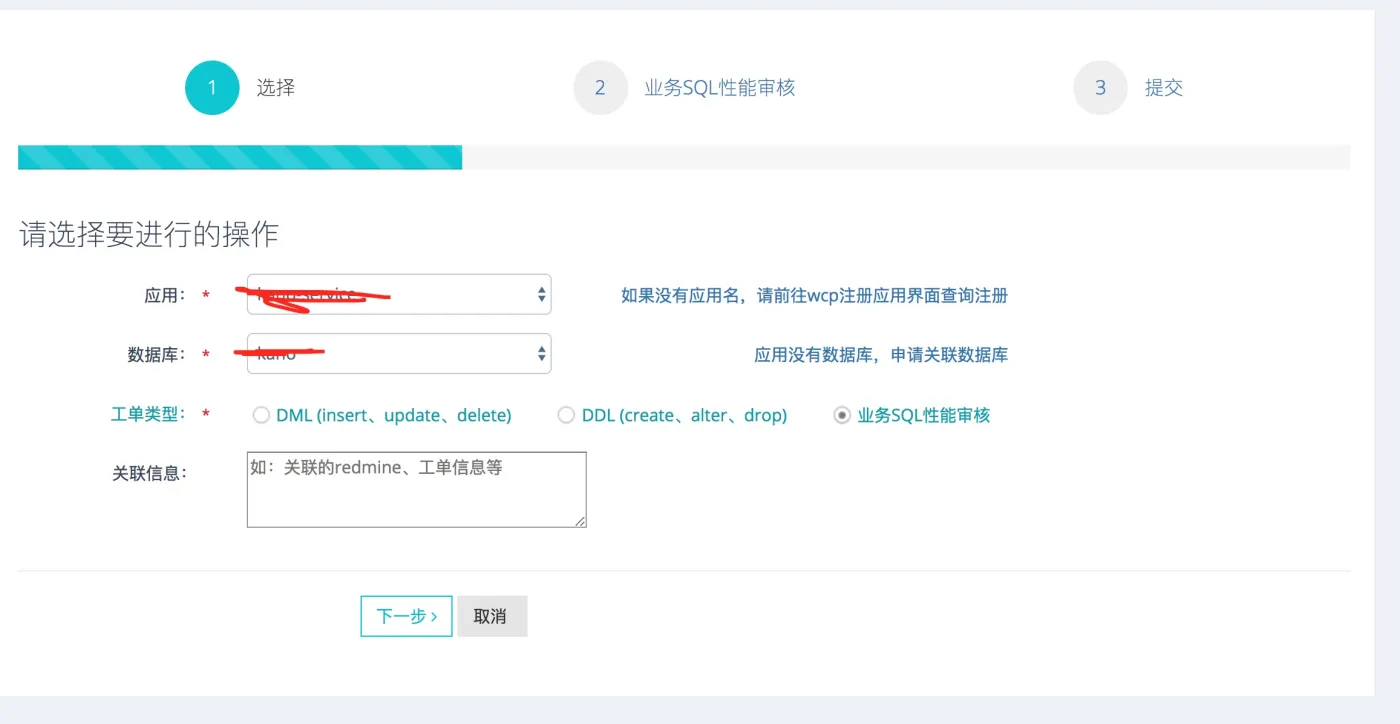Open the 数据库 dropdown
The height and width of the screenshot is (724, 1400).
click(x=399, y=353)
